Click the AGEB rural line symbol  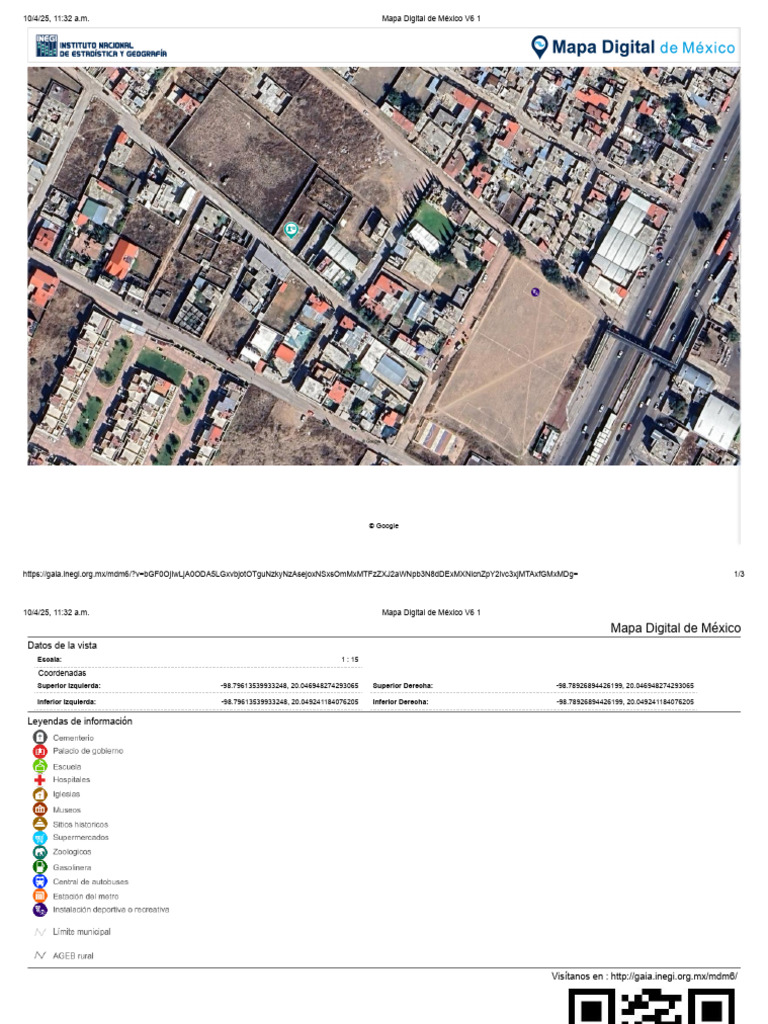point(40,955)
